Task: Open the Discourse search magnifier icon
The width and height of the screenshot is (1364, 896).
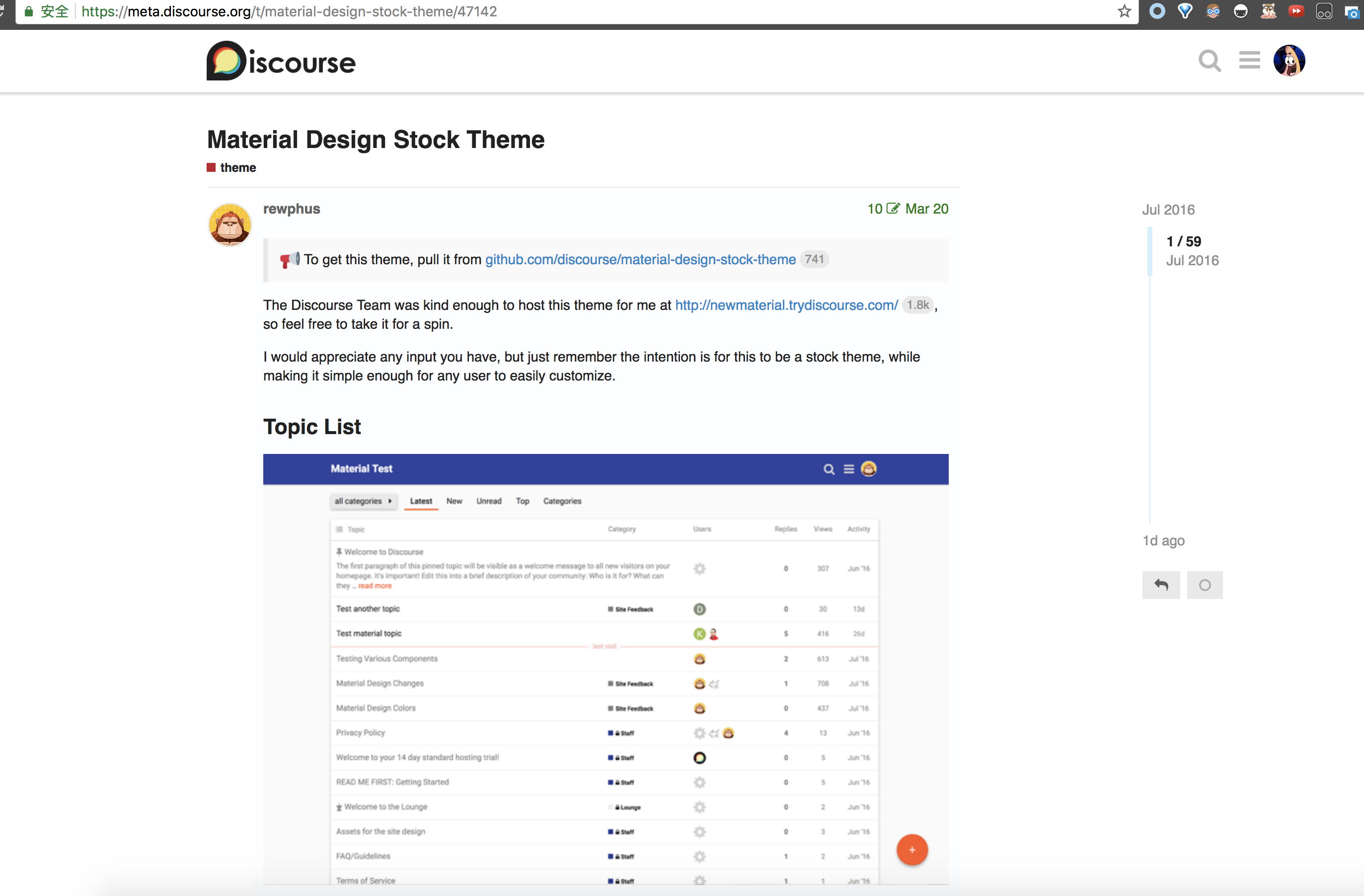Action: point(1209,60)
